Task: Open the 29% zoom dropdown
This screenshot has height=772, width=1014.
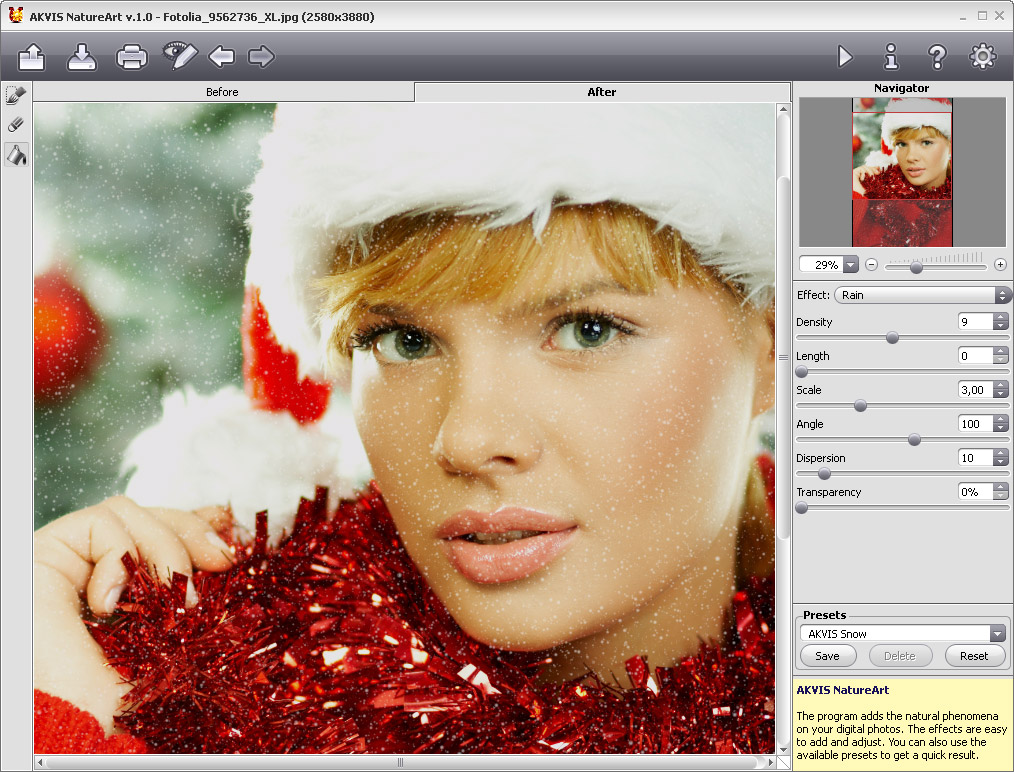Action: (x=851, y=264)
